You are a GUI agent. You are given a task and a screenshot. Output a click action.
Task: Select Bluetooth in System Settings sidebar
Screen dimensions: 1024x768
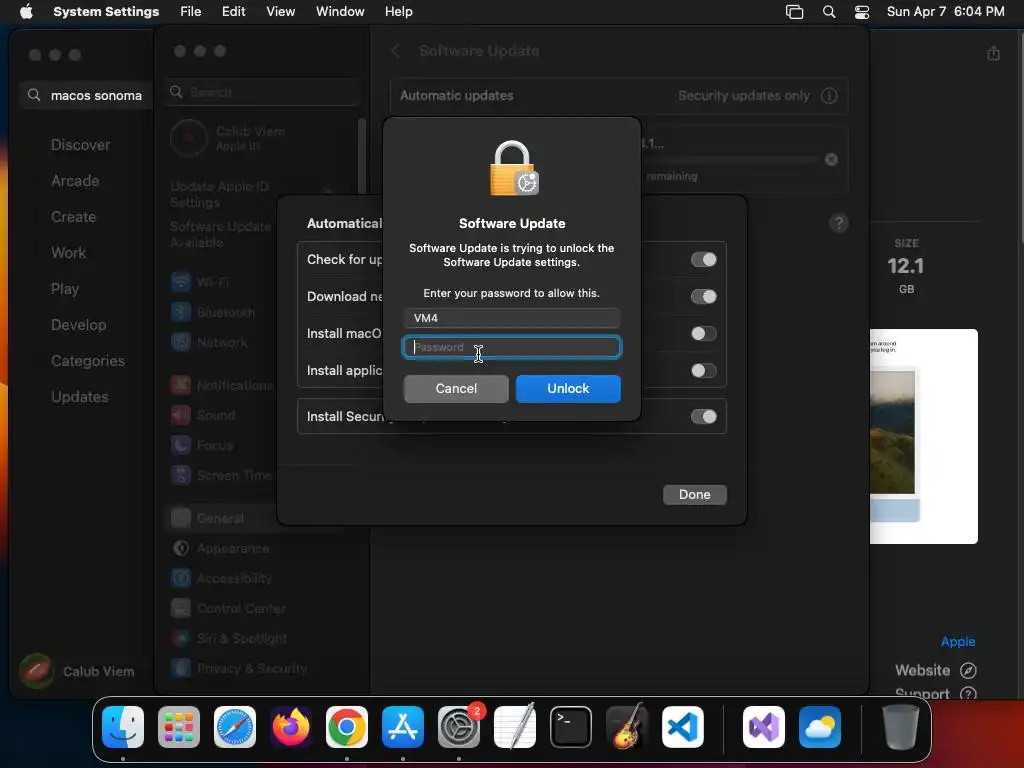[x=213, y=312]
